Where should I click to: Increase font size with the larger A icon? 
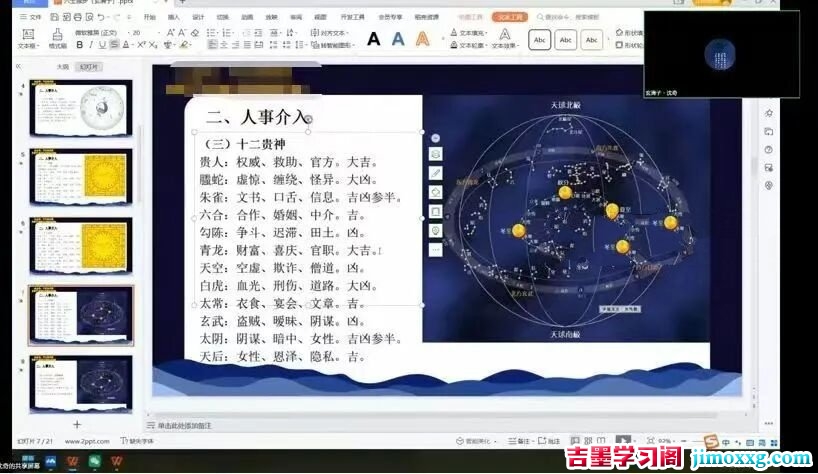coord(171,32)
